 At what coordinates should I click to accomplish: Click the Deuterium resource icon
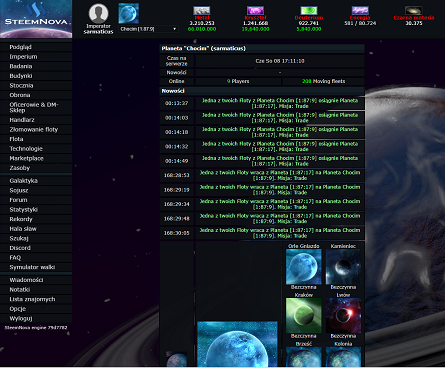[309, 11]
